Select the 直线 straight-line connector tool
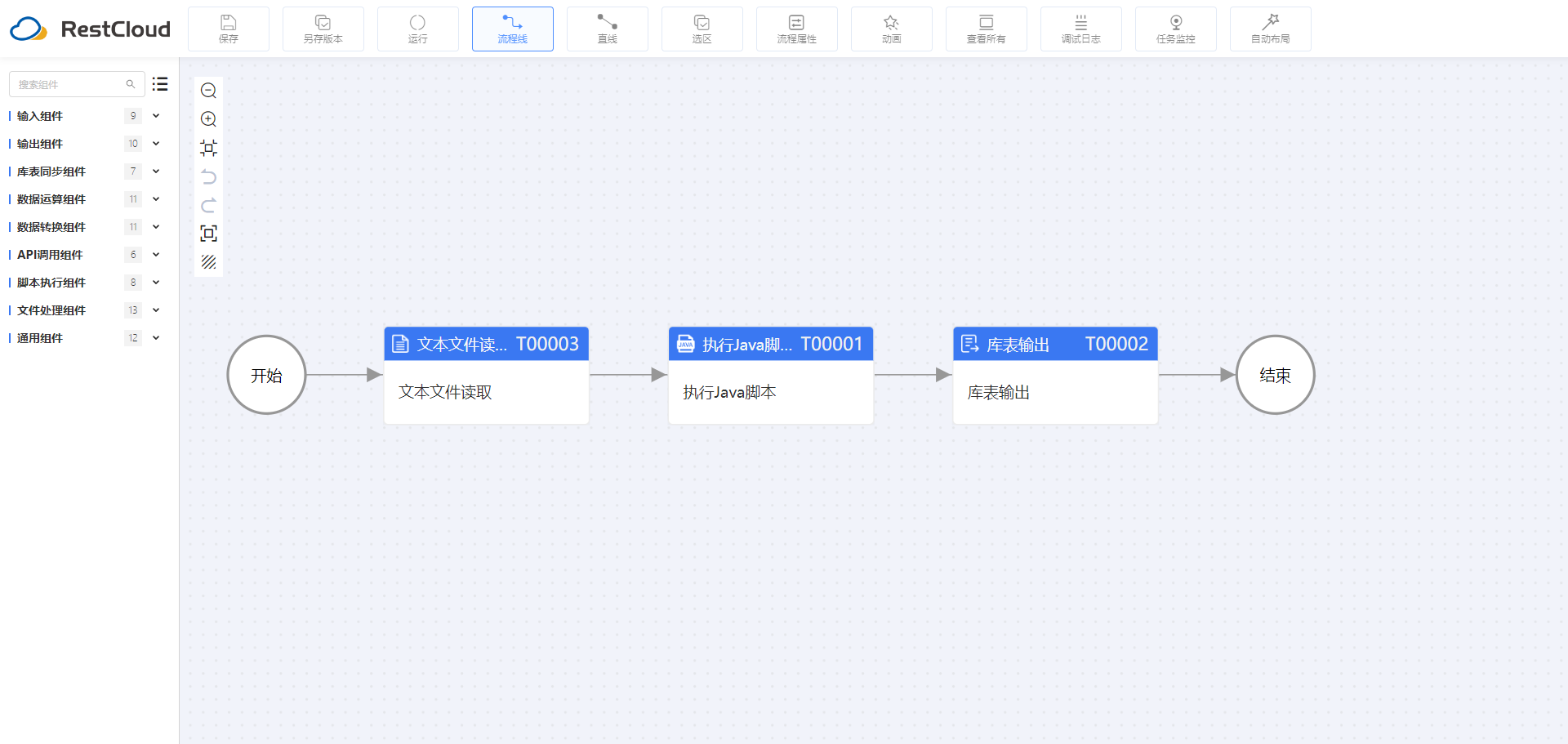Viewport: 1568px width, 744px height. tap(608, 29)
